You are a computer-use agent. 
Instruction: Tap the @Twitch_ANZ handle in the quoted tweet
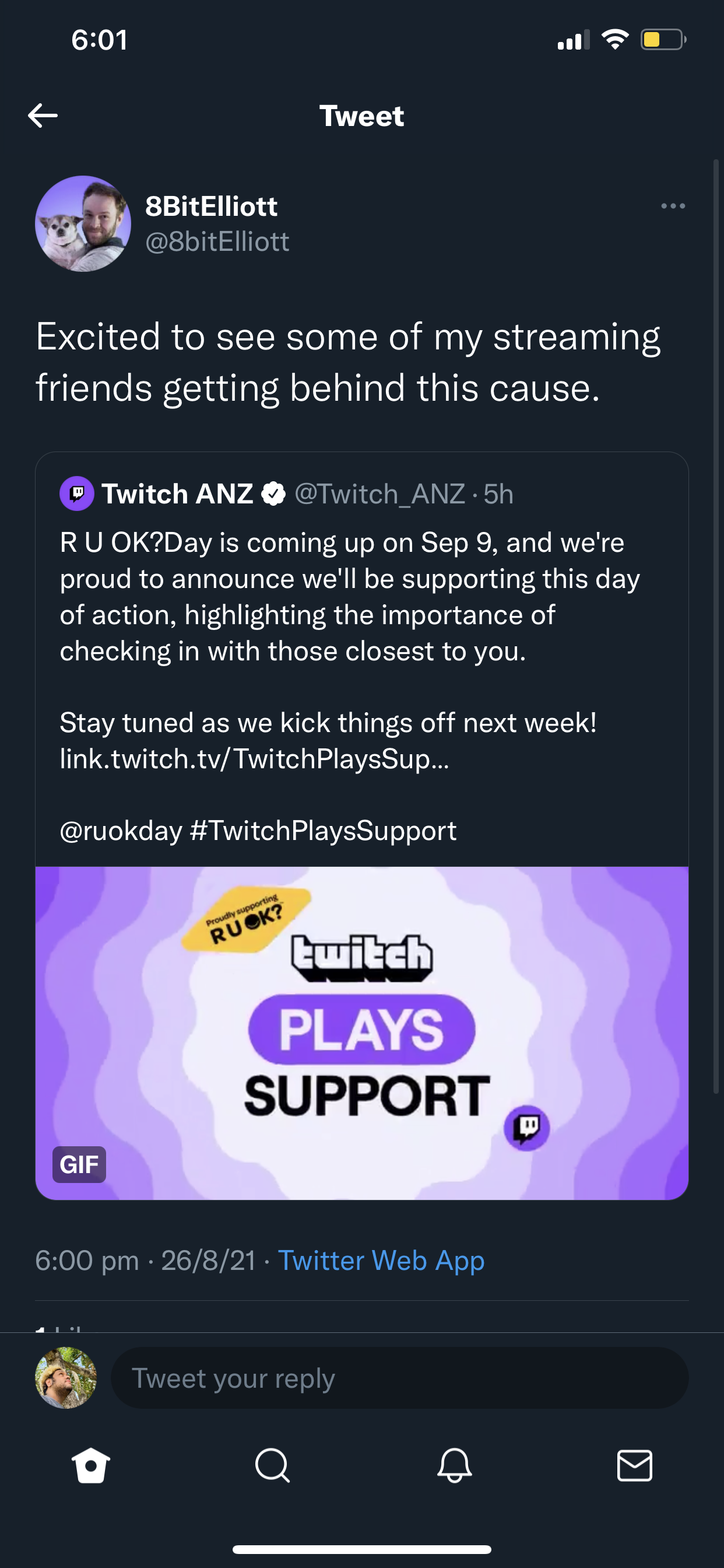pyautogui.click(x=379, y=494)
